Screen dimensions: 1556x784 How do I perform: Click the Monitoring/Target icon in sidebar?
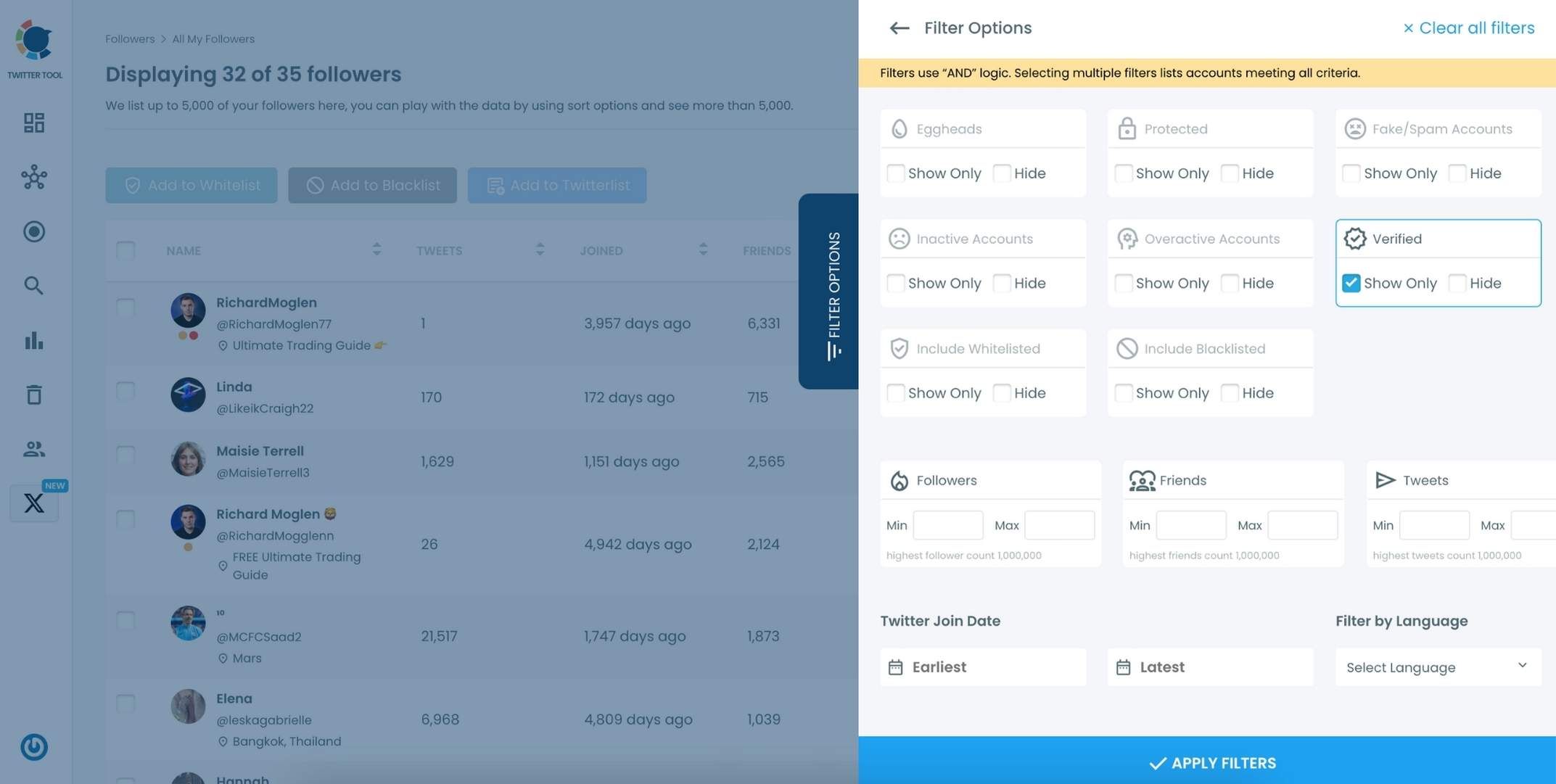pyautogui.click(x=34, y=233)
